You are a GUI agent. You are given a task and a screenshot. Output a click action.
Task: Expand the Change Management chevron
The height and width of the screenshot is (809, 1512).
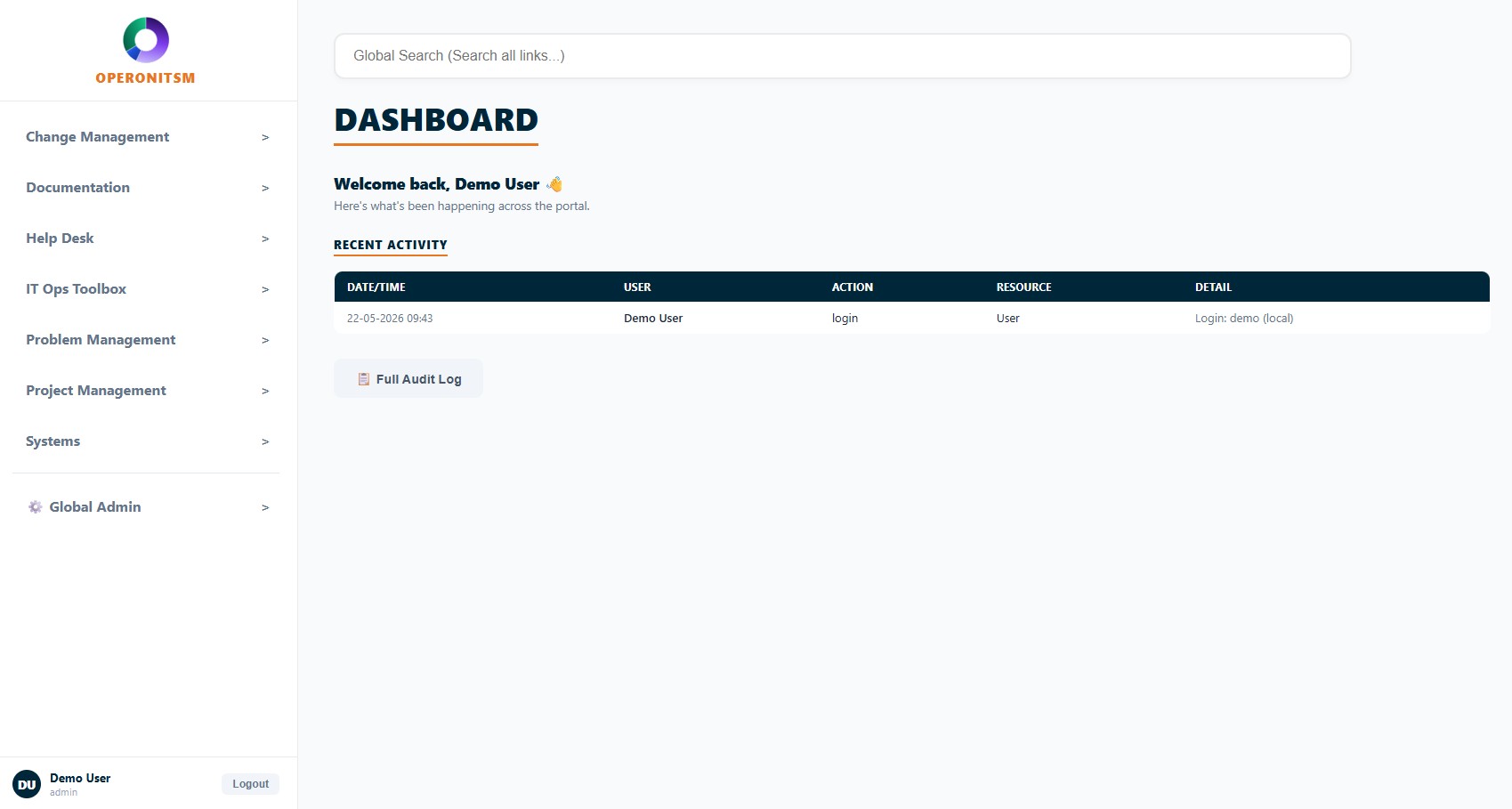click(x=265, y=137)
